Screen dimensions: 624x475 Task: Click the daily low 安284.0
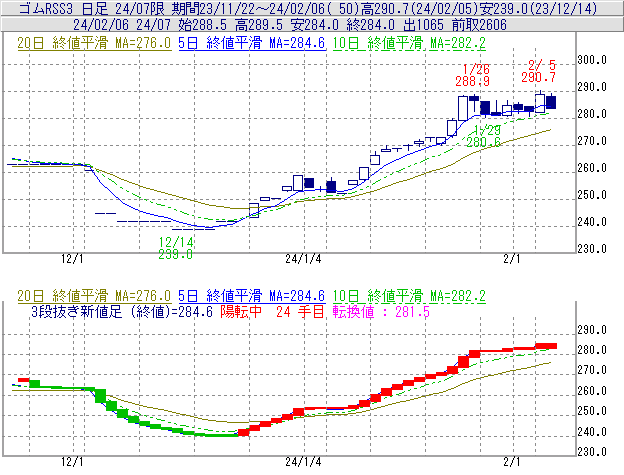tap(314, 25)
